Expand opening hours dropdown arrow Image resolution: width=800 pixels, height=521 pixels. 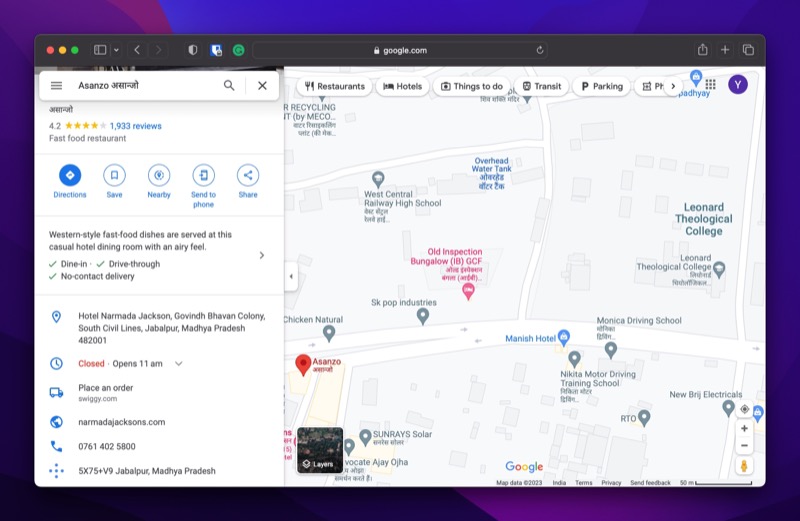click(x=179, y=364)
